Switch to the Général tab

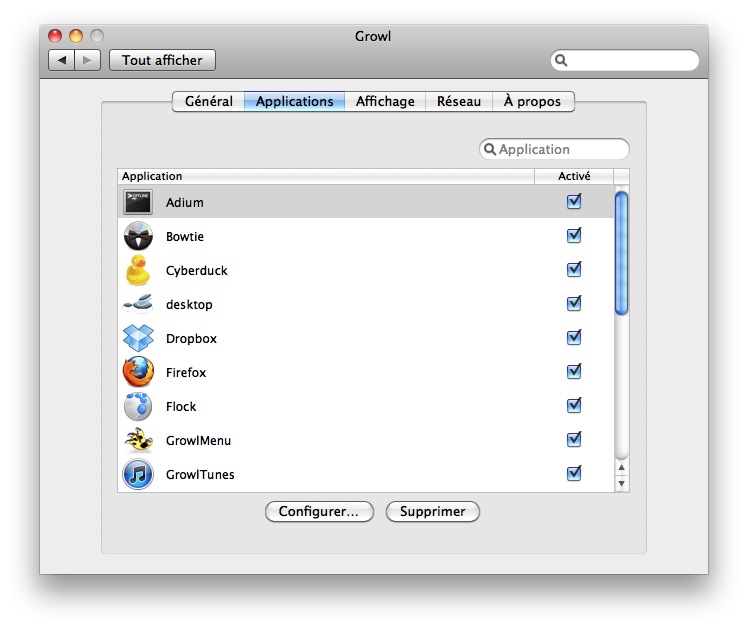(x=208, y=101)
